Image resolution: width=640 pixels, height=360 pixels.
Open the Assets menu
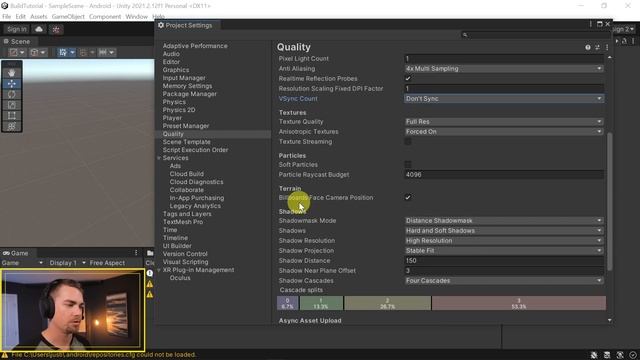click(39, 17)
